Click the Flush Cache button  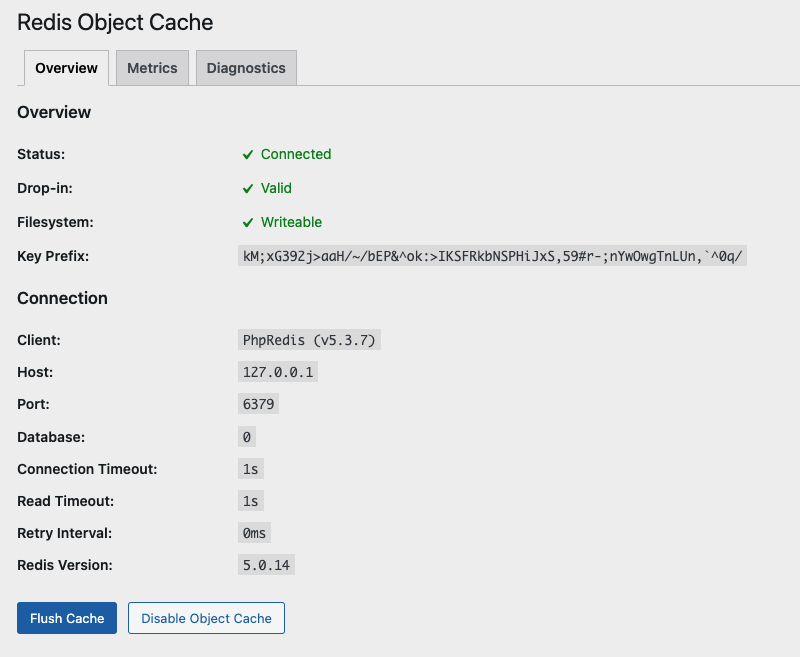click(67, 618)
